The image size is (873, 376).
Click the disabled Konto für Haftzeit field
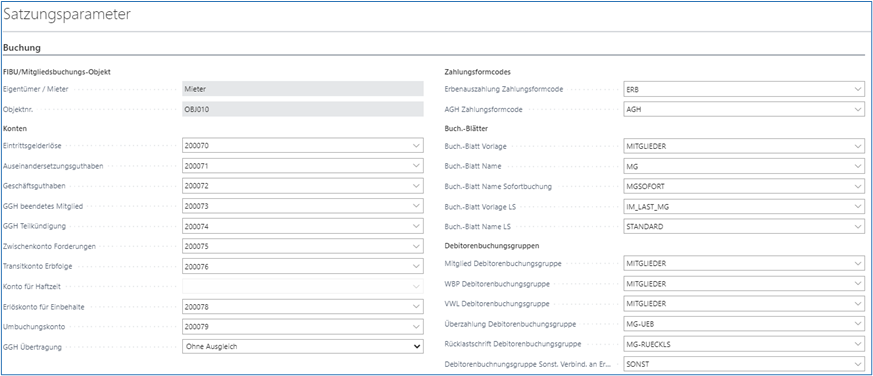pos(303,286)
